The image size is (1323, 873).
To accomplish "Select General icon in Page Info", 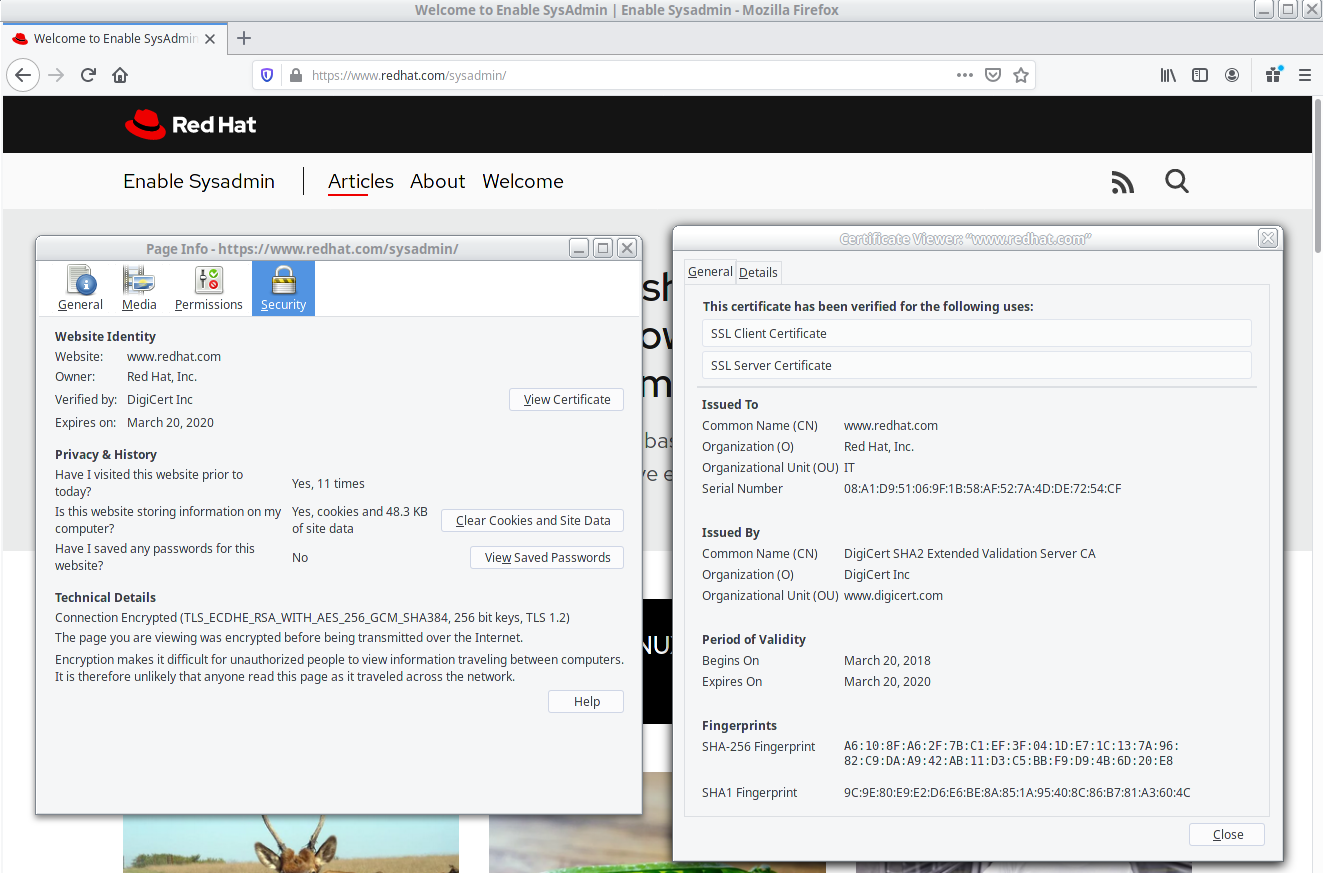I will [80, 288].
